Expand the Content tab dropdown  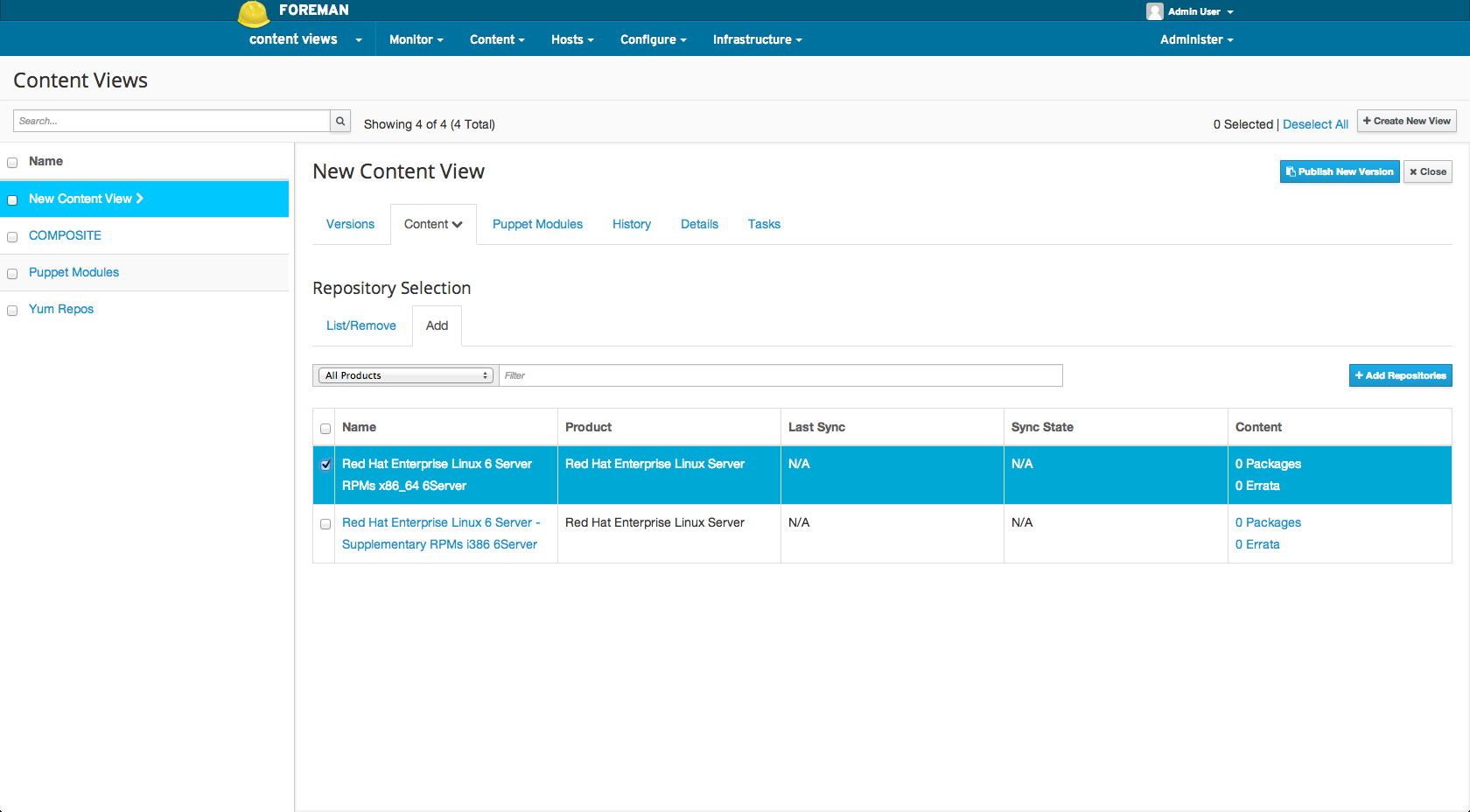(x=433, y=224)
